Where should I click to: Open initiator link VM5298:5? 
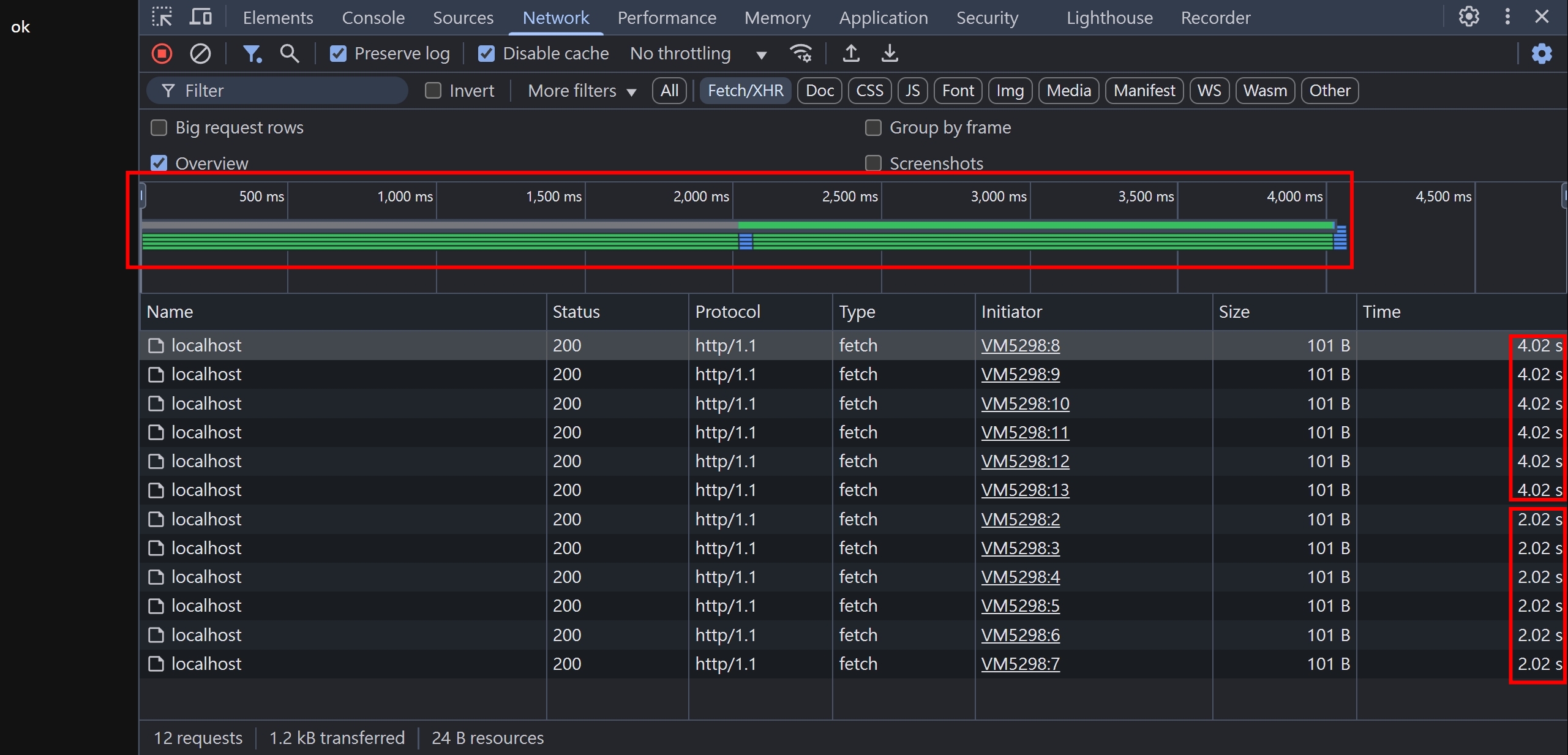point(1020,606)
